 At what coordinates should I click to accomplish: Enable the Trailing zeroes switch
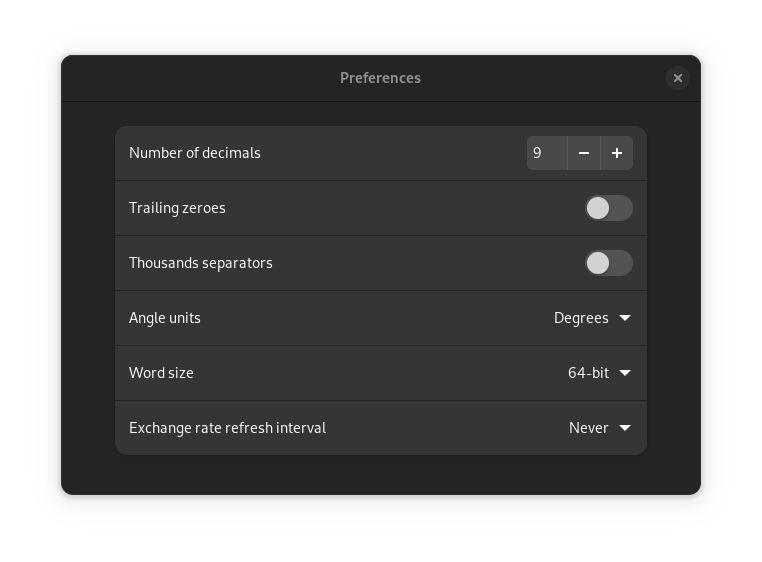(609, 208)
